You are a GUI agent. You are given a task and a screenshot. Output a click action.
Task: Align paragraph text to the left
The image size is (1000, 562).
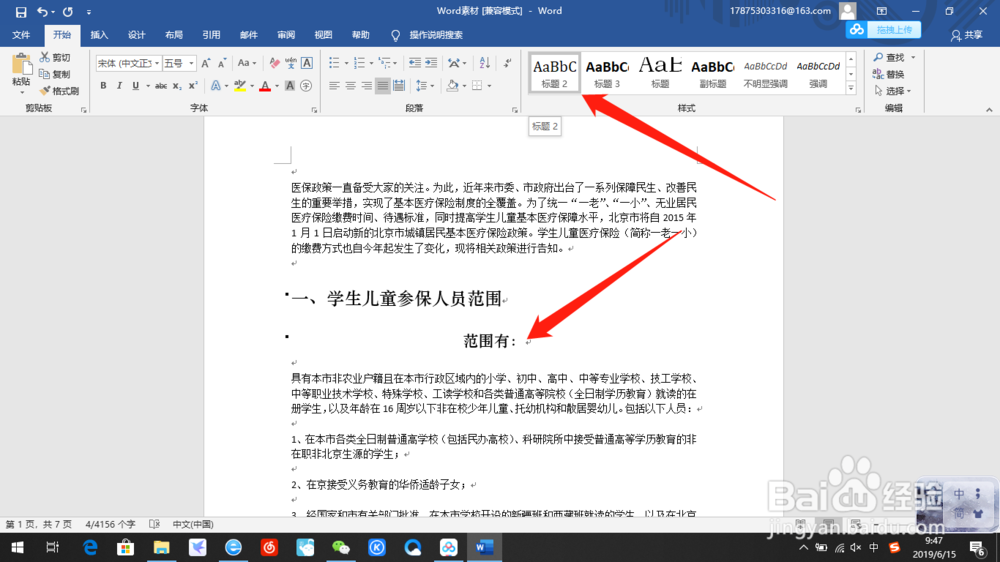pyautogui.click(x=334, y=85)
